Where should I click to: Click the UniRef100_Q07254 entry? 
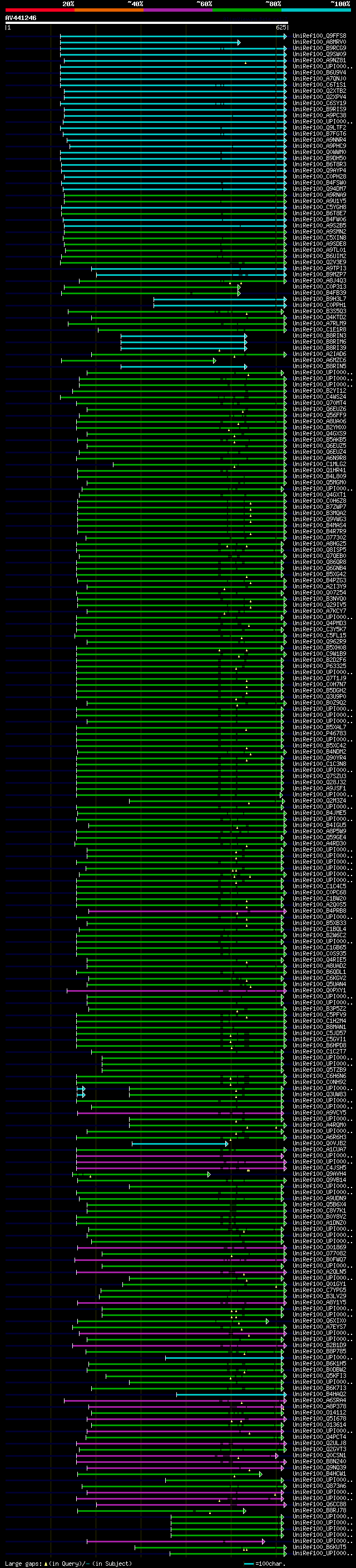(x=319, y=593)
